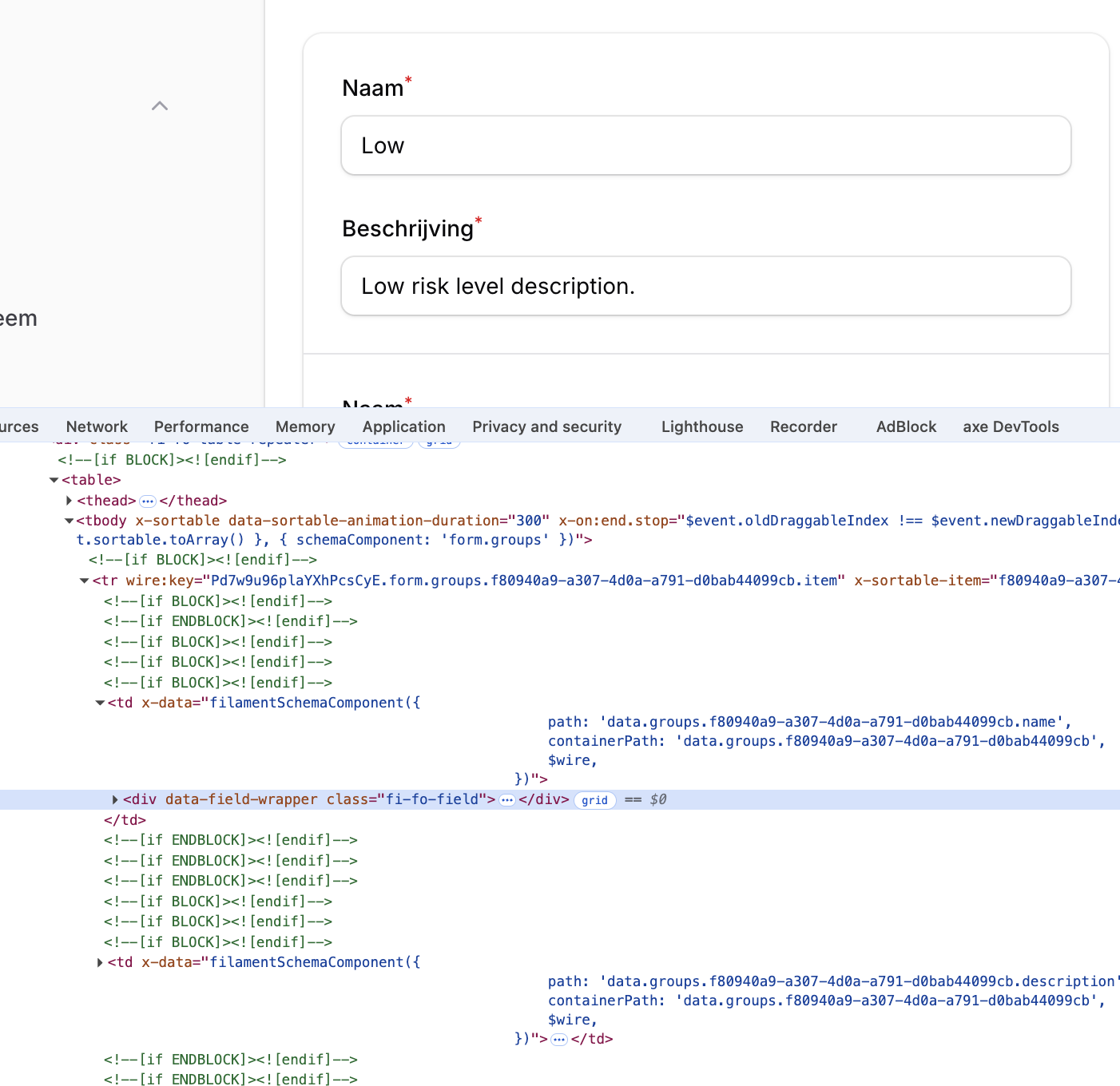
Task: Click the ellipsis icon after the thead tag
Action: point(148,501)
